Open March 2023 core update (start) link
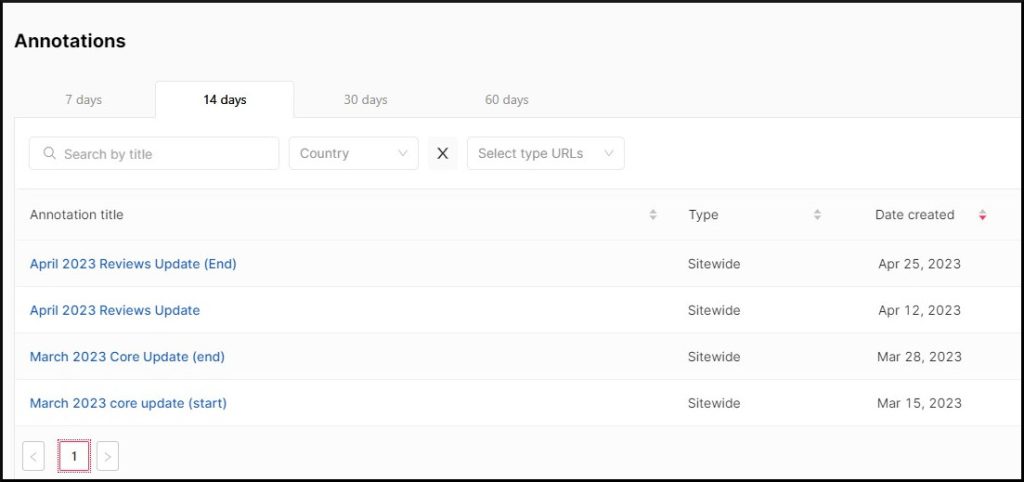This screenshot has height=482, width=1024. point(128,403)
